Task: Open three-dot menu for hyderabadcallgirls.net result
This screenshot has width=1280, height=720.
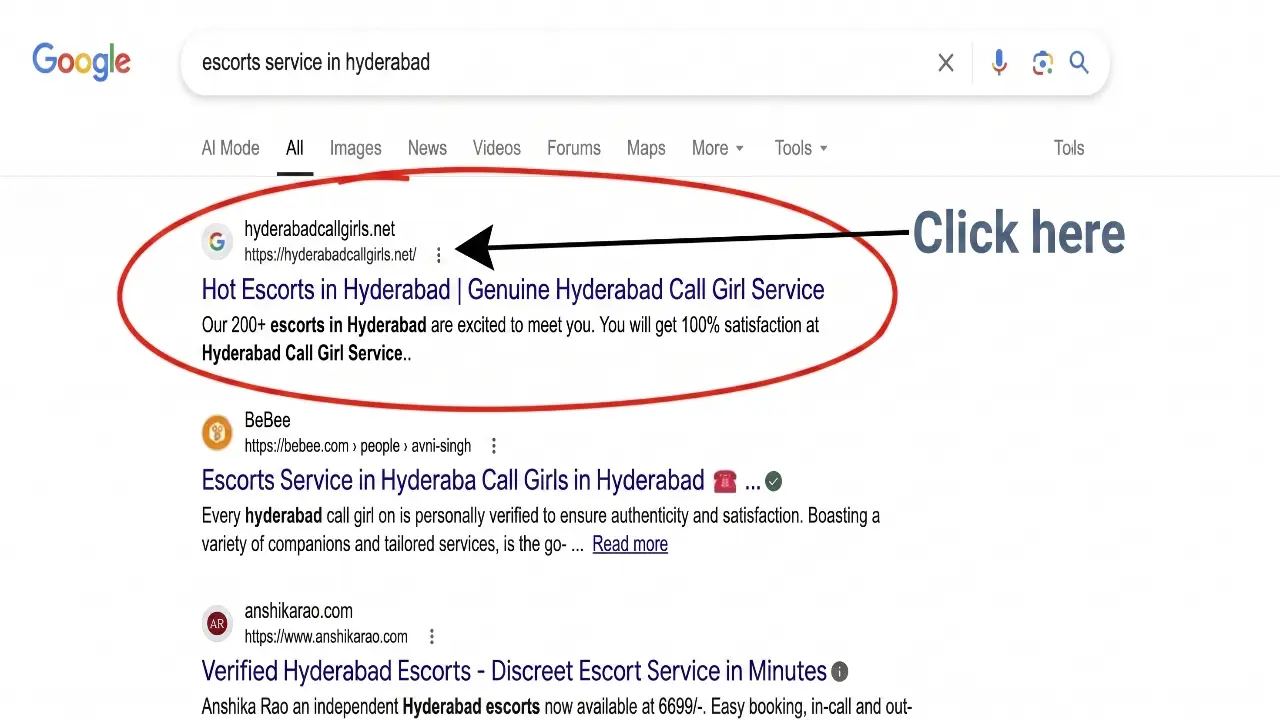Action: (x=438, y=255)
